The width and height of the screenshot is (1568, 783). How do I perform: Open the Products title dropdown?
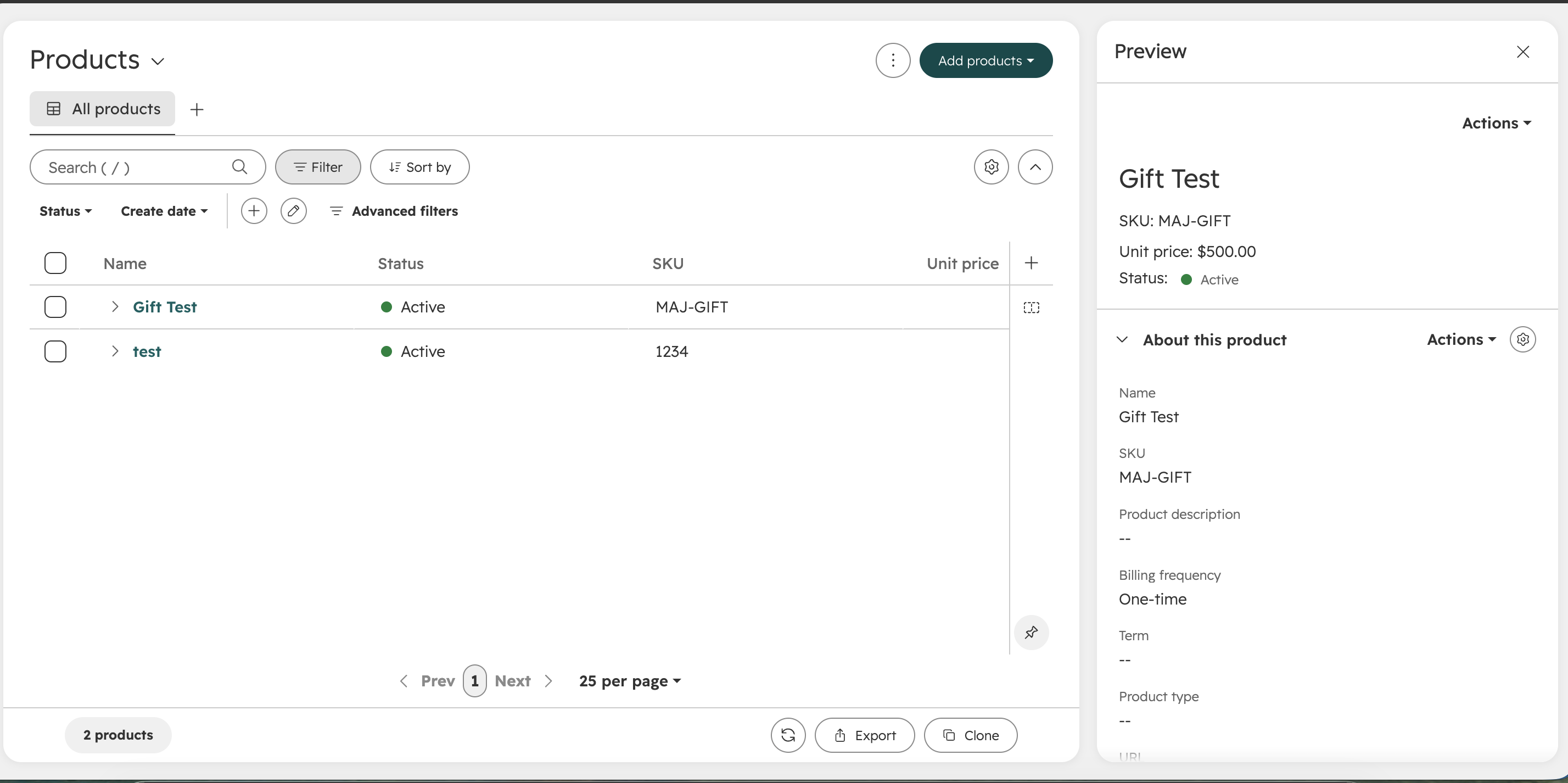[x=97, y=60]
